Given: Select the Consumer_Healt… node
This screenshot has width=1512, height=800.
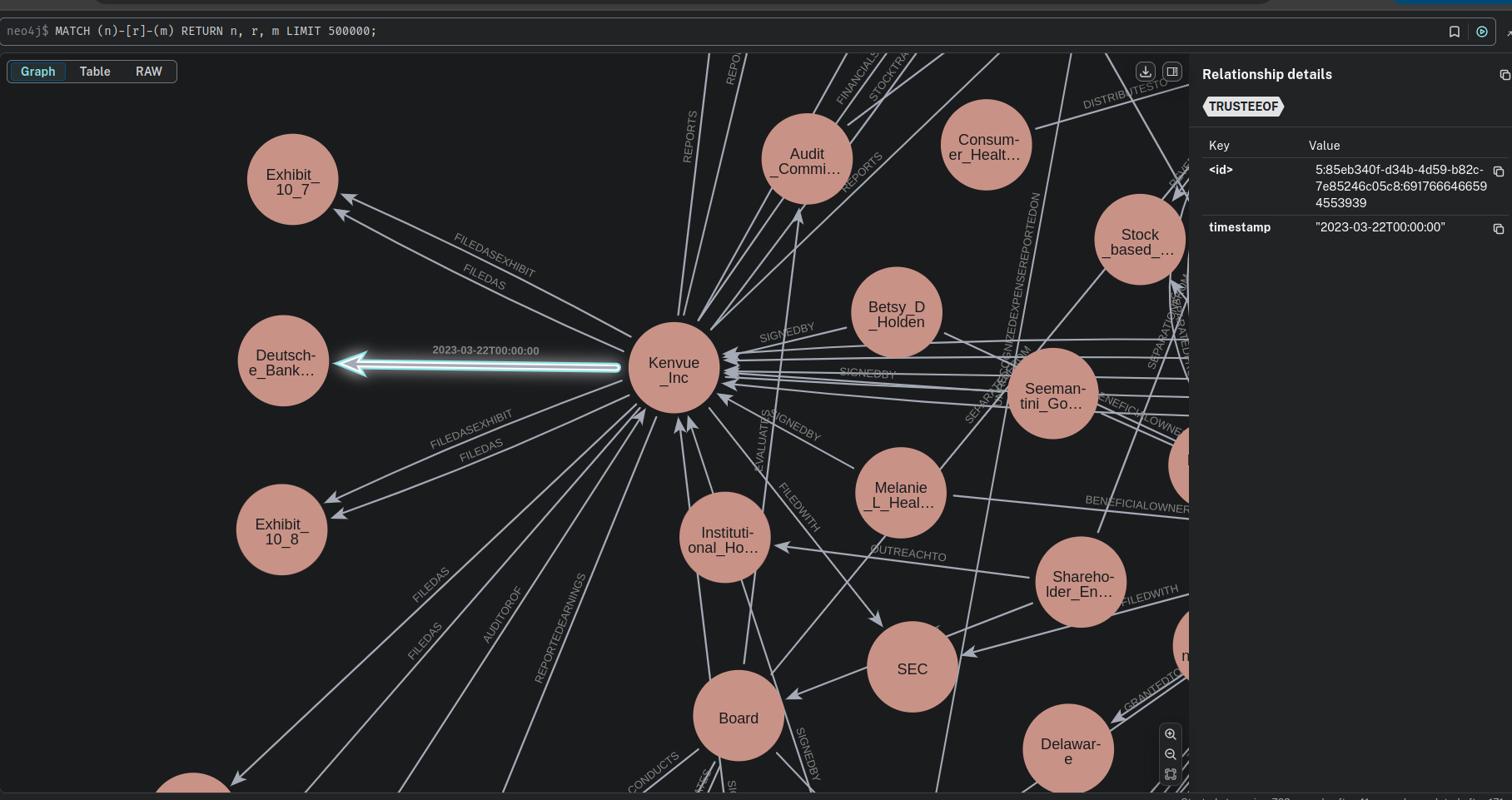Looking at the screenshot, I should (987, 145).
